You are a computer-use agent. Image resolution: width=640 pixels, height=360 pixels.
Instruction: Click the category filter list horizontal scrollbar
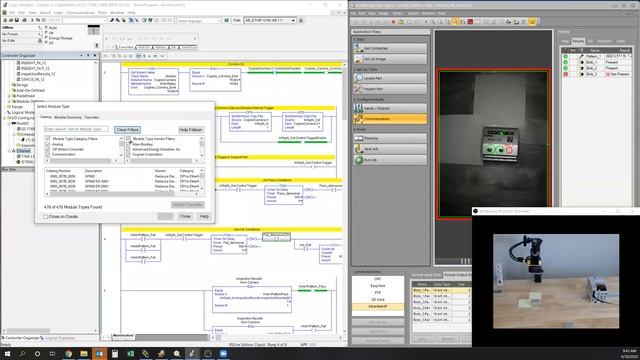tap(82, 161)
